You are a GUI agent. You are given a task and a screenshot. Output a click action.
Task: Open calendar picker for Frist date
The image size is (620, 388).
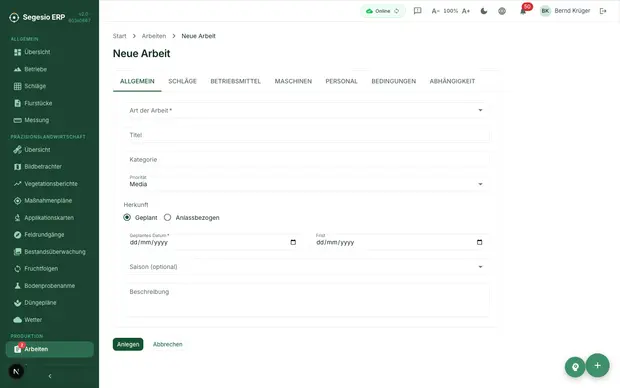480,242
